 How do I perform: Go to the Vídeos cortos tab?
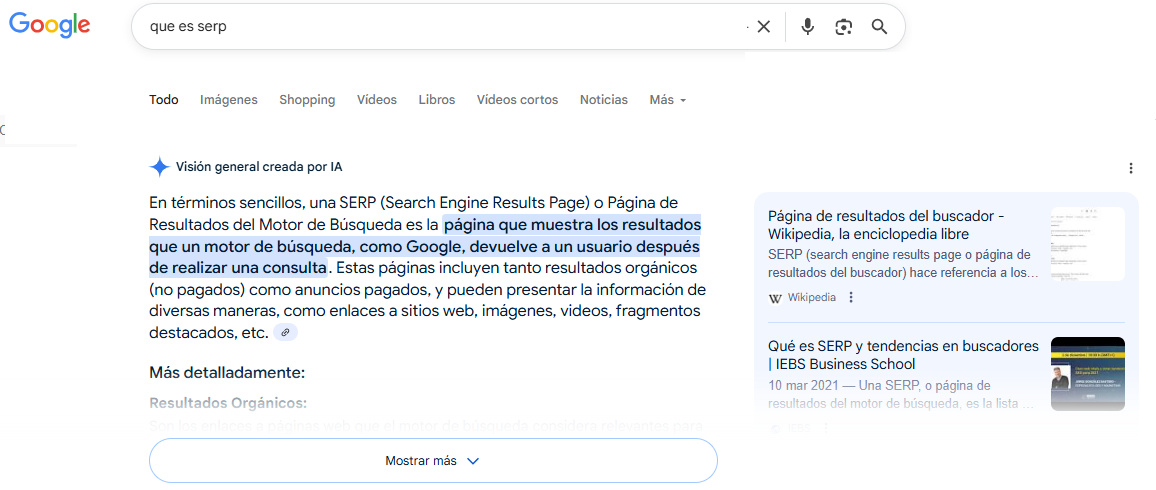(518, 99)
